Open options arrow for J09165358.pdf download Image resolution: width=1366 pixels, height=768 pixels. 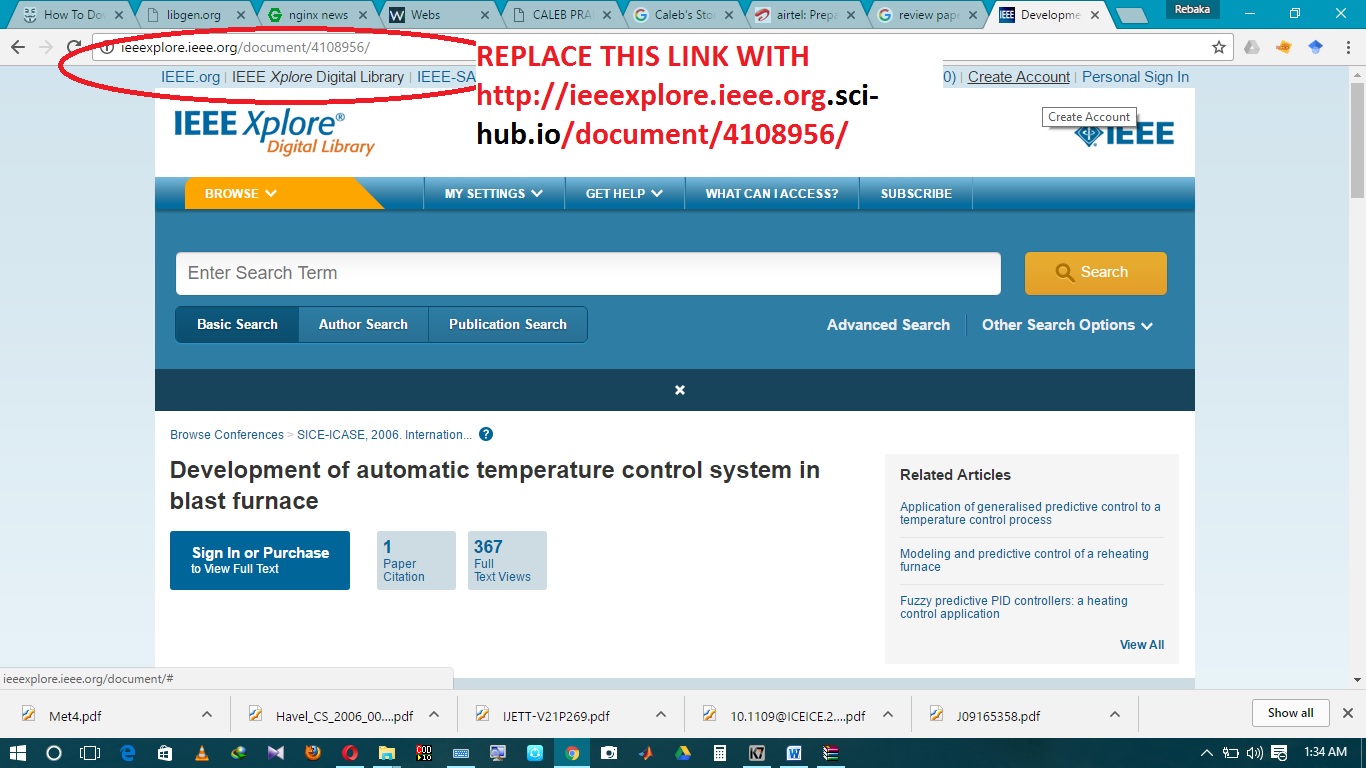(1115, 714)
